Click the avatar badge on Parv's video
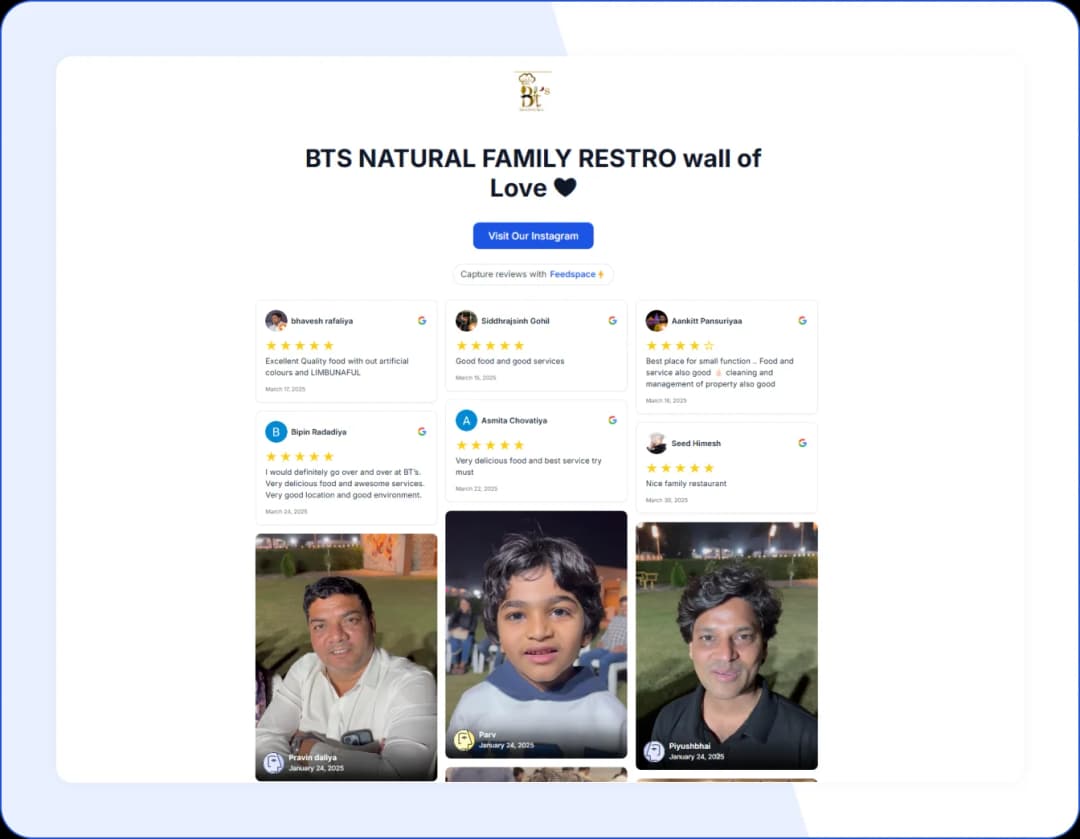 464,740
